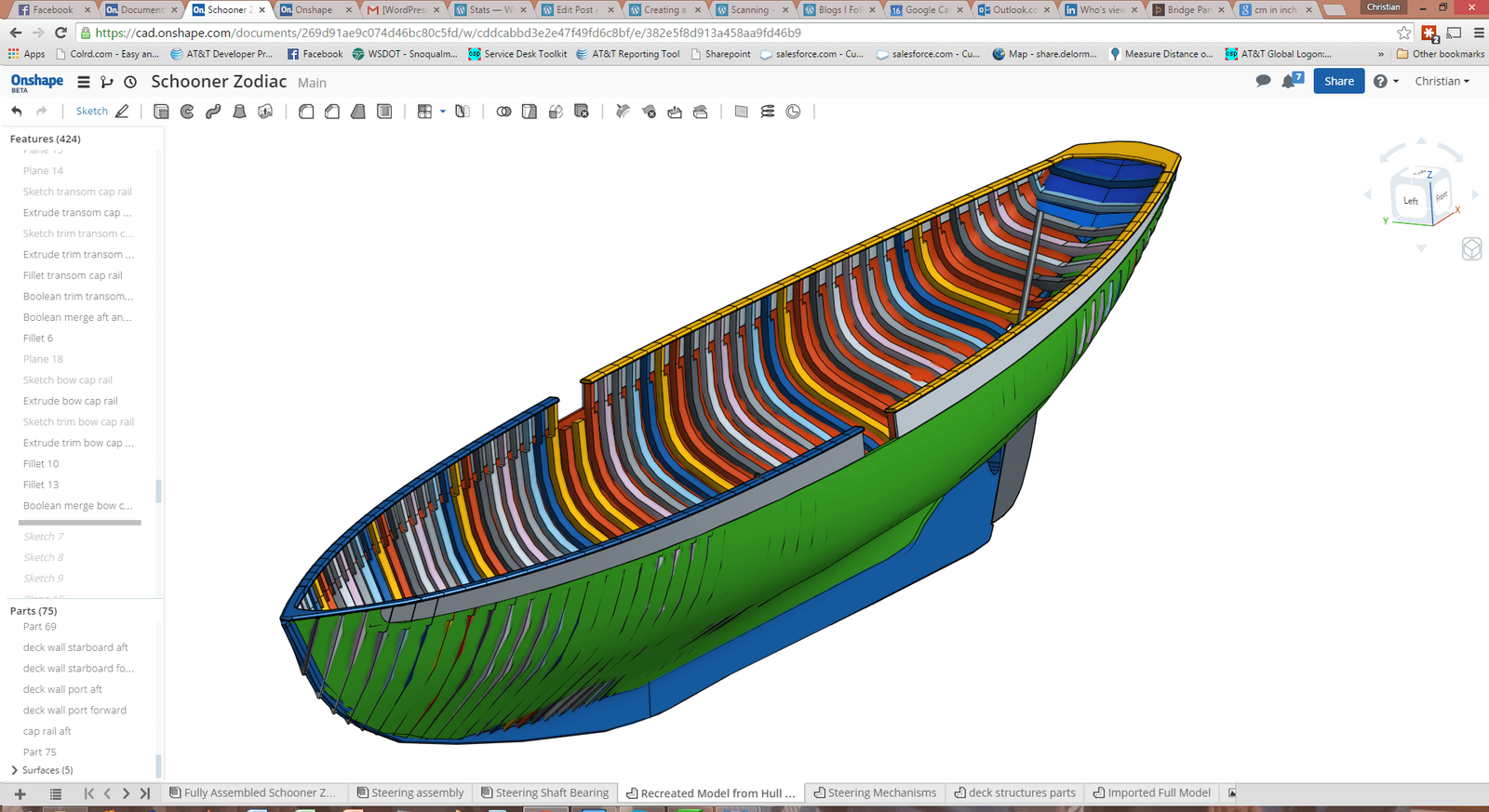The height and width of the screenshot is (812, 1489).
Task: Open the comments speech bubble
Action: pyautogui.click(x=1263, y=81)
